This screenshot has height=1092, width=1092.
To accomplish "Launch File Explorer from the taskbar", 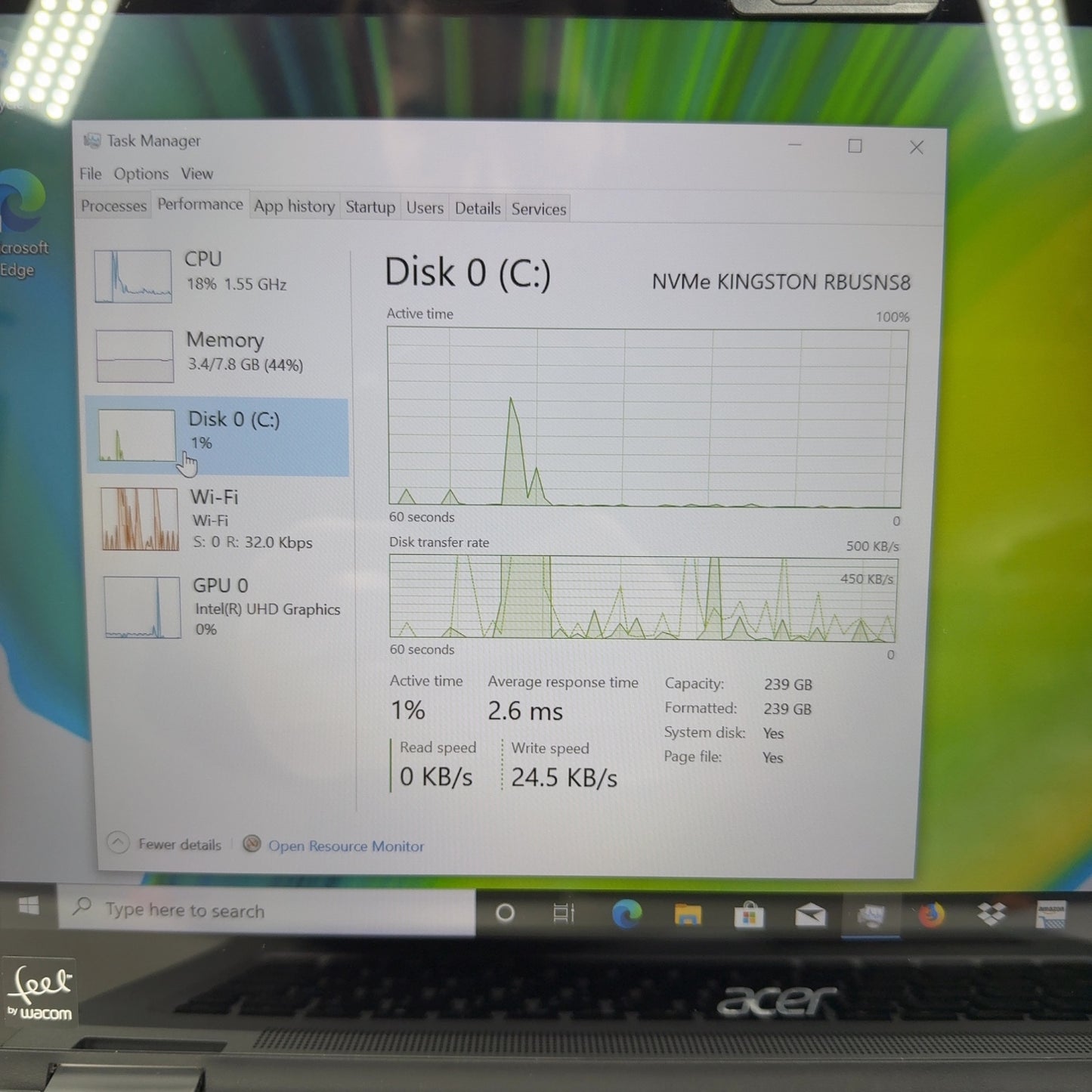I will (688, 915).
